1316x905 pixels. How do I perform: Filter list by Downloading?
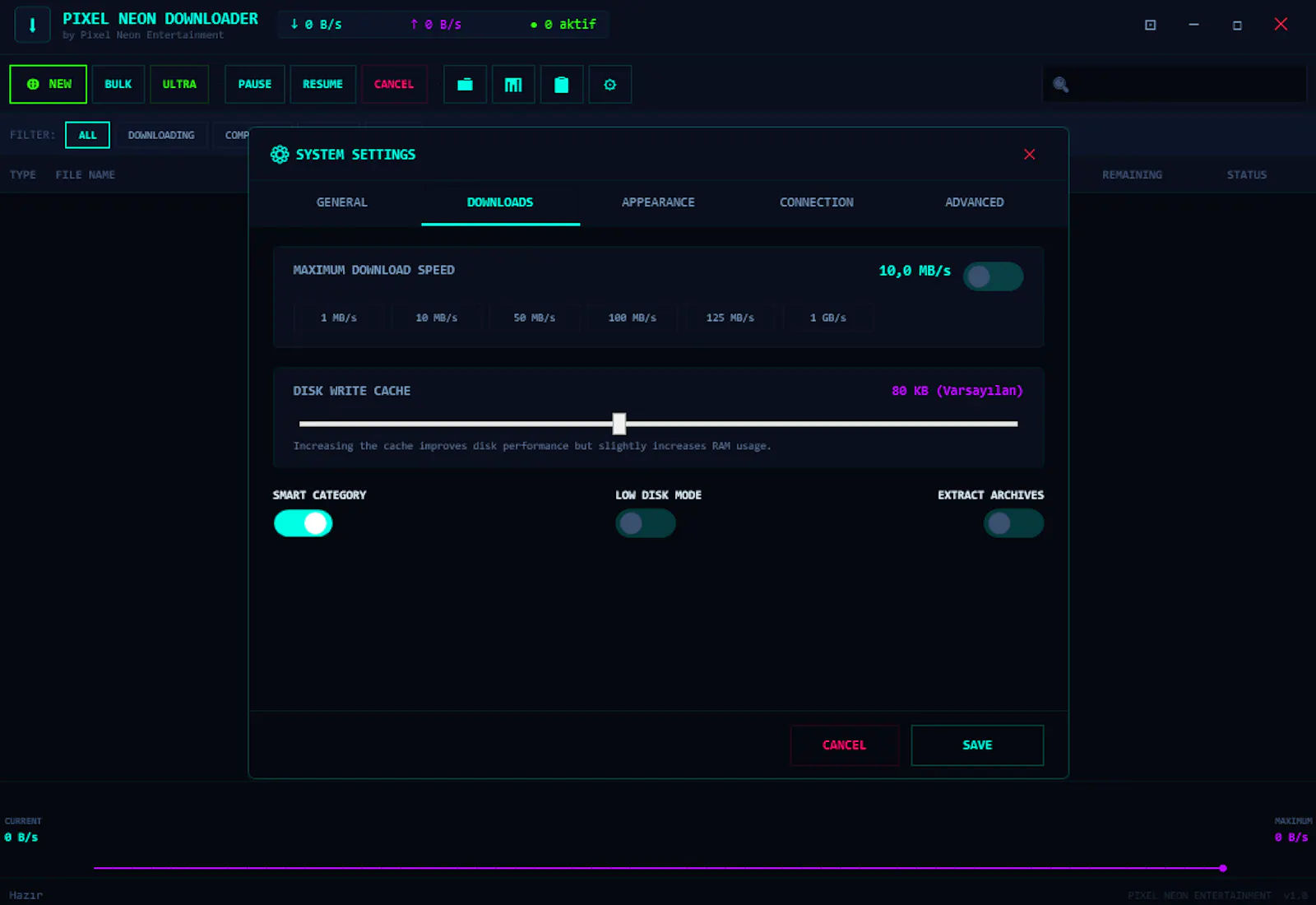(161, 135)
